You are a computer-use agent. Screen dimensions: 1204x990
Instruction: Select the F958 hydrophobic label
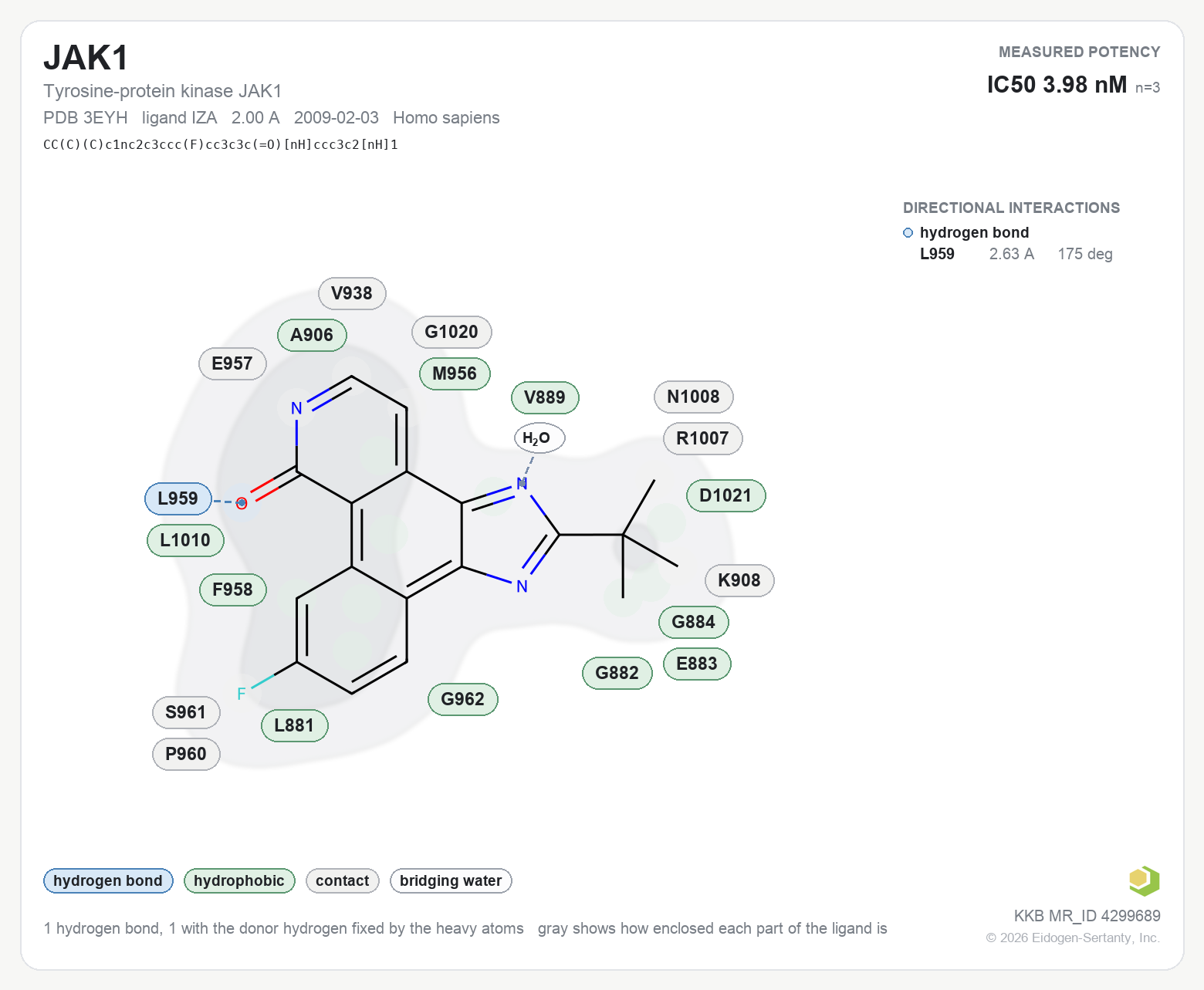pyautogui.click(x=233, y=590)
